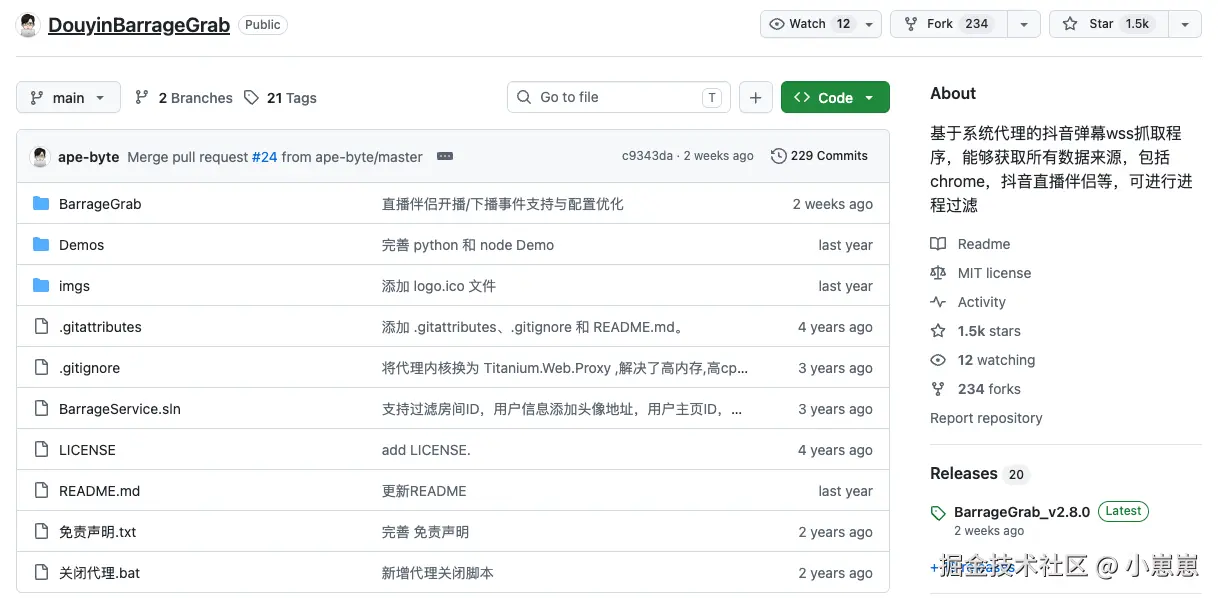This screenshot has height=598, width=1218.
Task: Click the Latest release badge
Action: 1123,510
